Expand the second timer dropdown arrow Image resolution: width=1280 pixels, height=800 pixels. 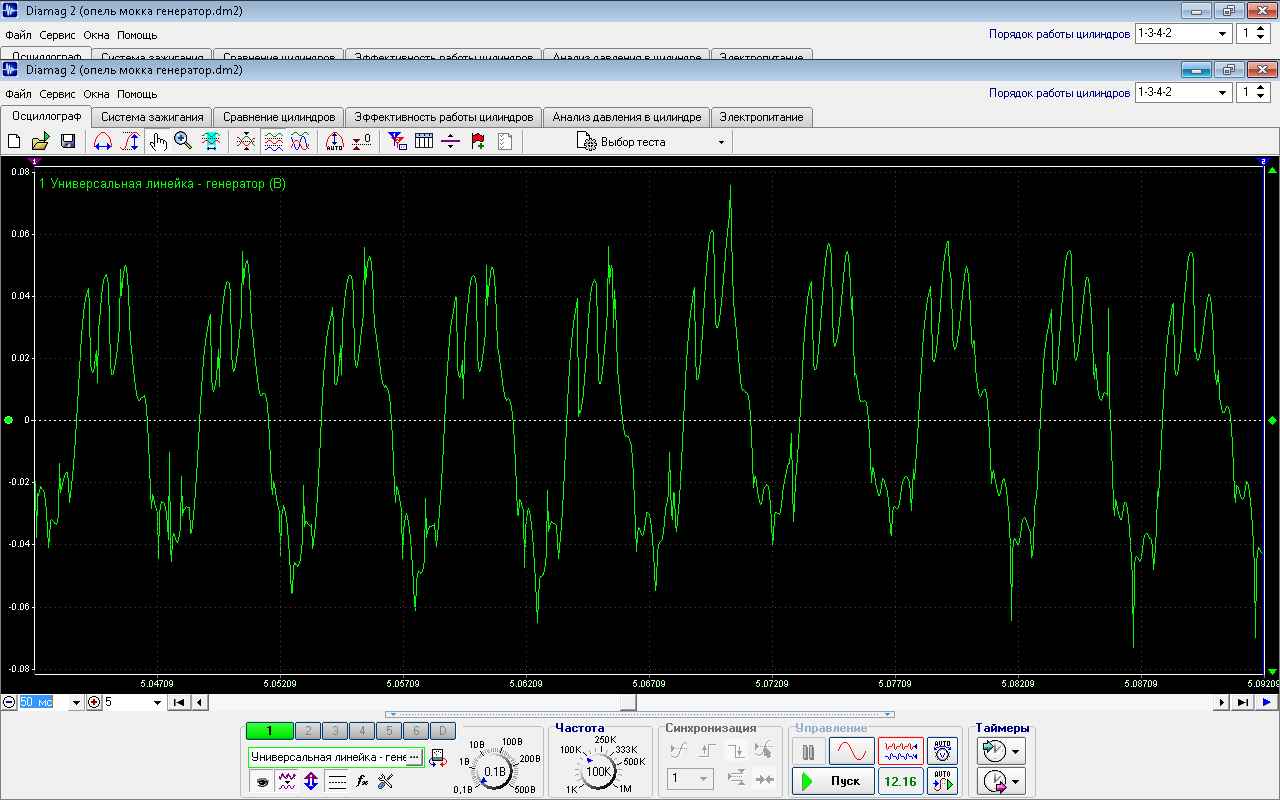click(1017, 781)
